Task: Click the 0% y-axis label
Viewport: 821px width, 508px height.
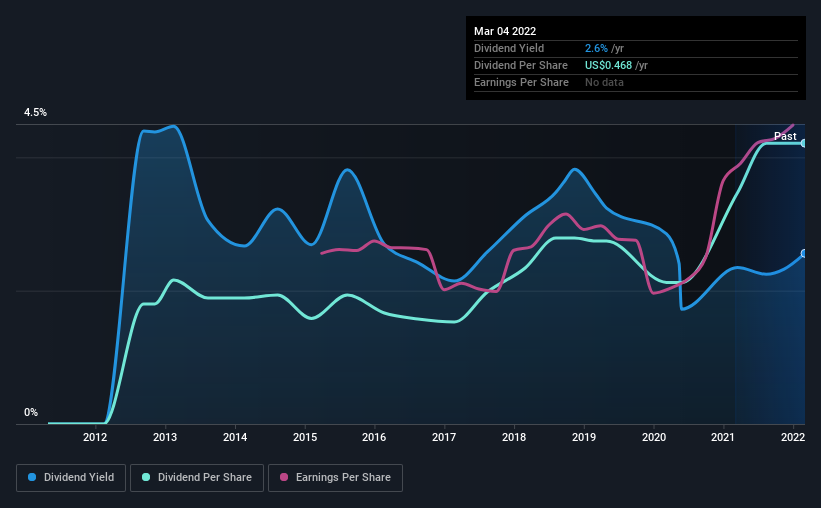Action: [x=31, y=413]
